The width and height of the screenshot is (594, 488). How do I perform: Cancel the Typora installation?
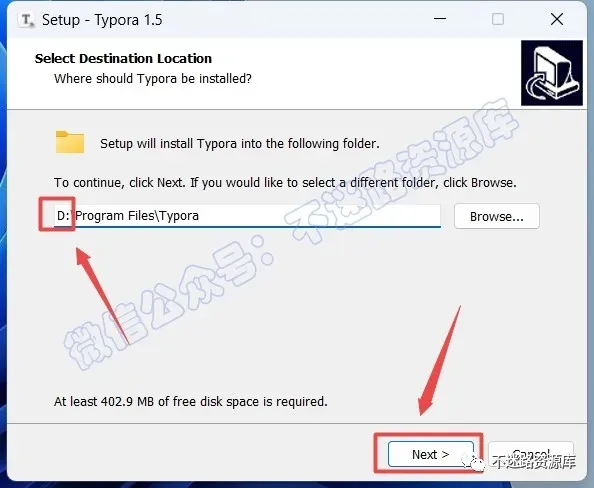coord(531,454)
